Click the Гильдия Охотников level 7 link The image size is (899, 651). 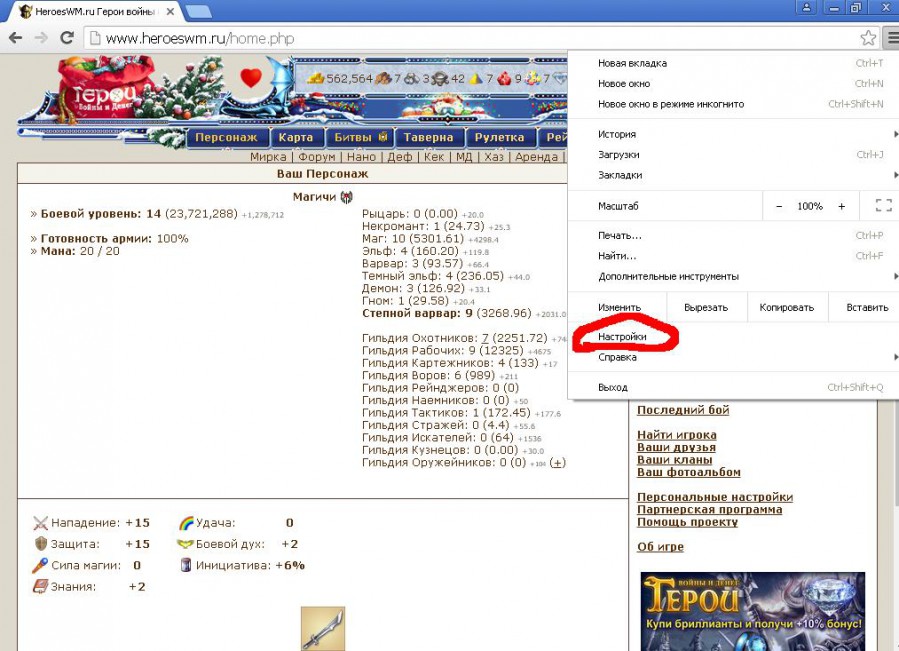(x=485, y=338)
